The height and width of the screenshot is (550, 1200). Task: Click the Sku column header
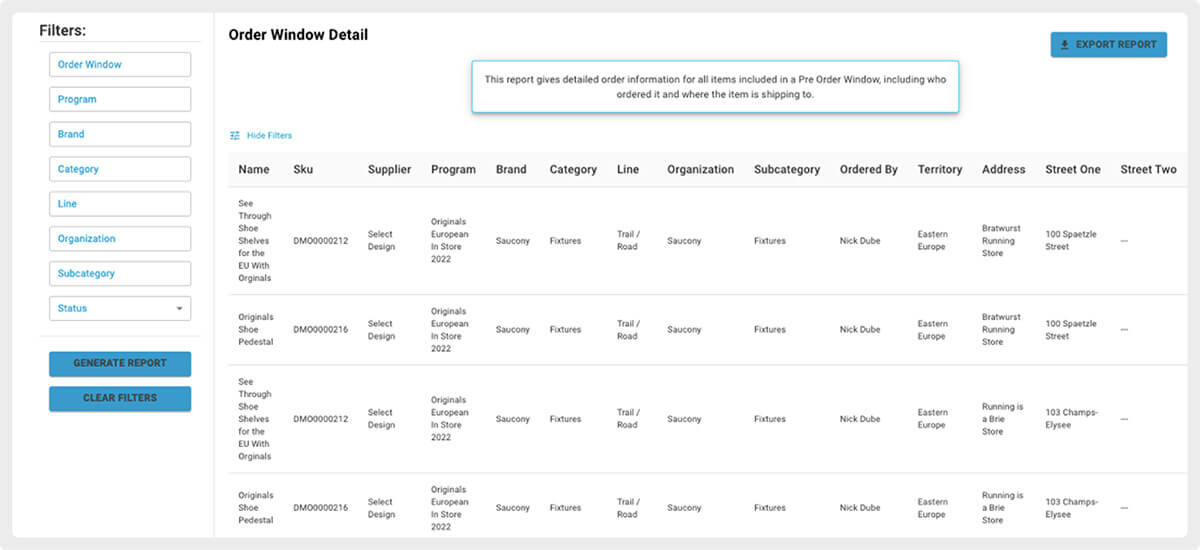click(x=303, y=170)
